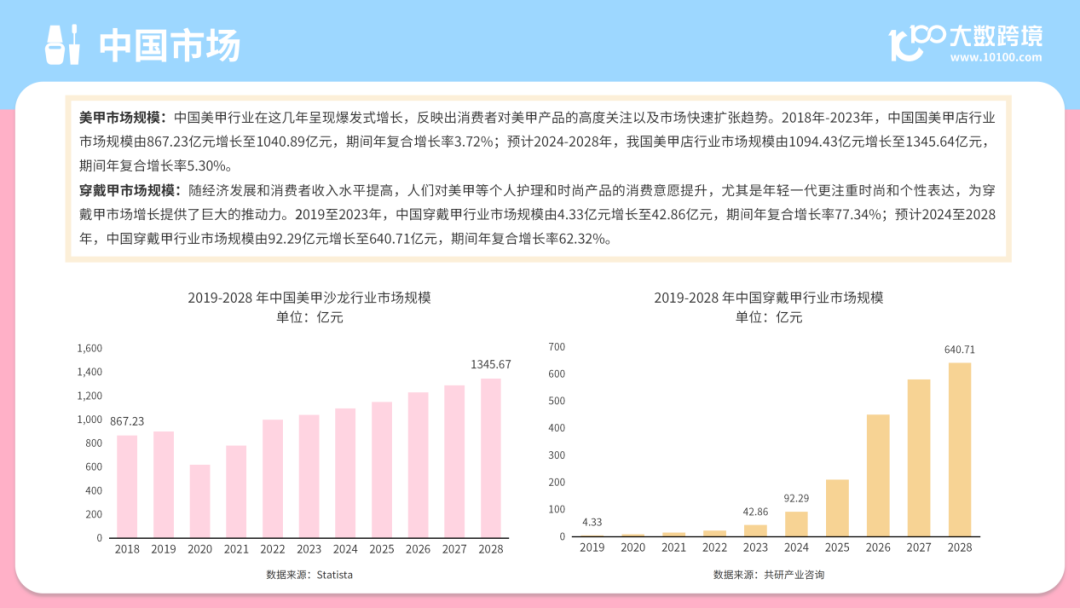The width and height of the screenshot is (1080, 608).
Task: Select the 2018 pink bar labeled 867.23
Action: tap(127, 486)
